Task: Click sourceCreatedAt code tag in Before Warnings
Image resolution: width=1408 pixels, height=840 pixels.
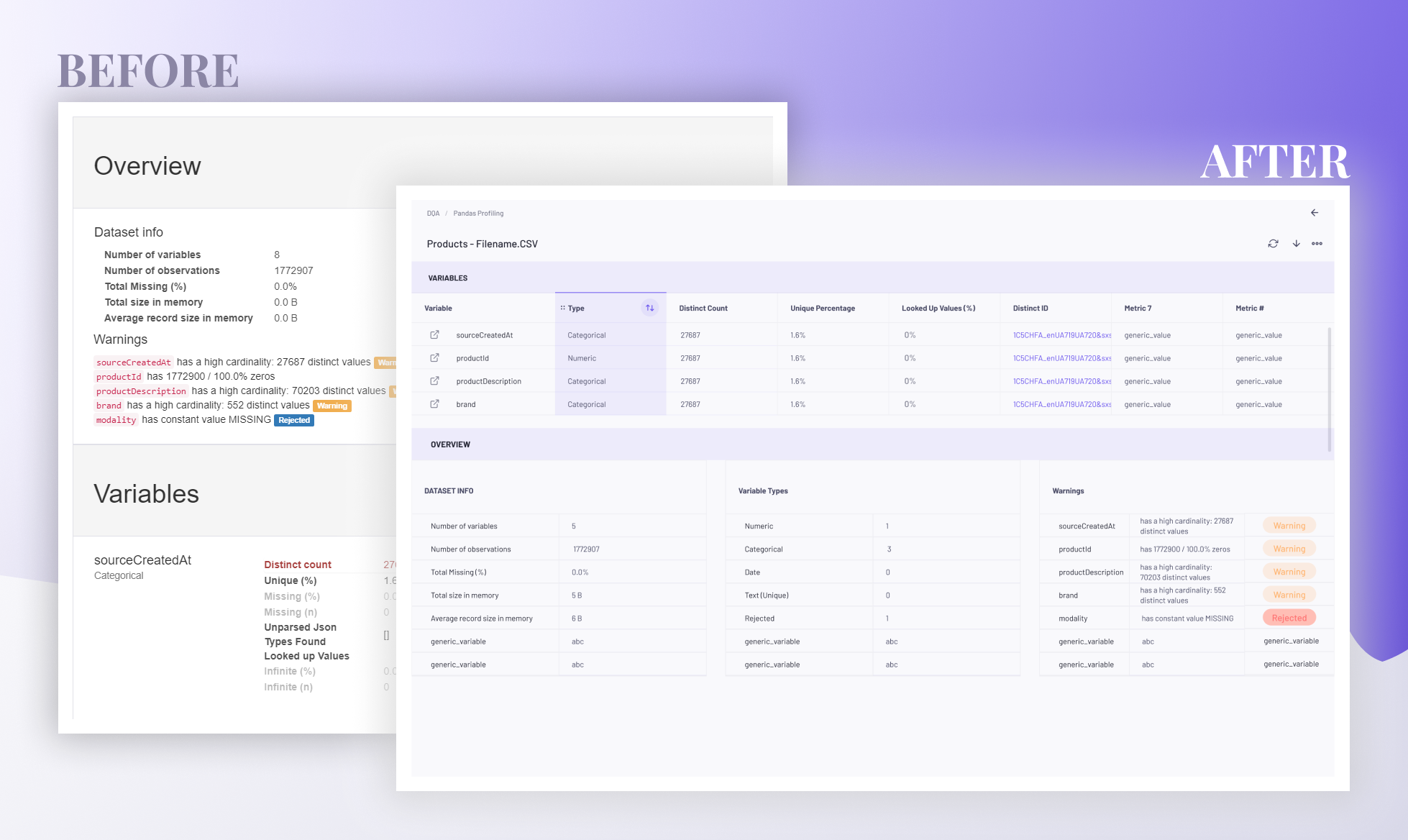Action: pyautogui.click(x=134, y=362)
